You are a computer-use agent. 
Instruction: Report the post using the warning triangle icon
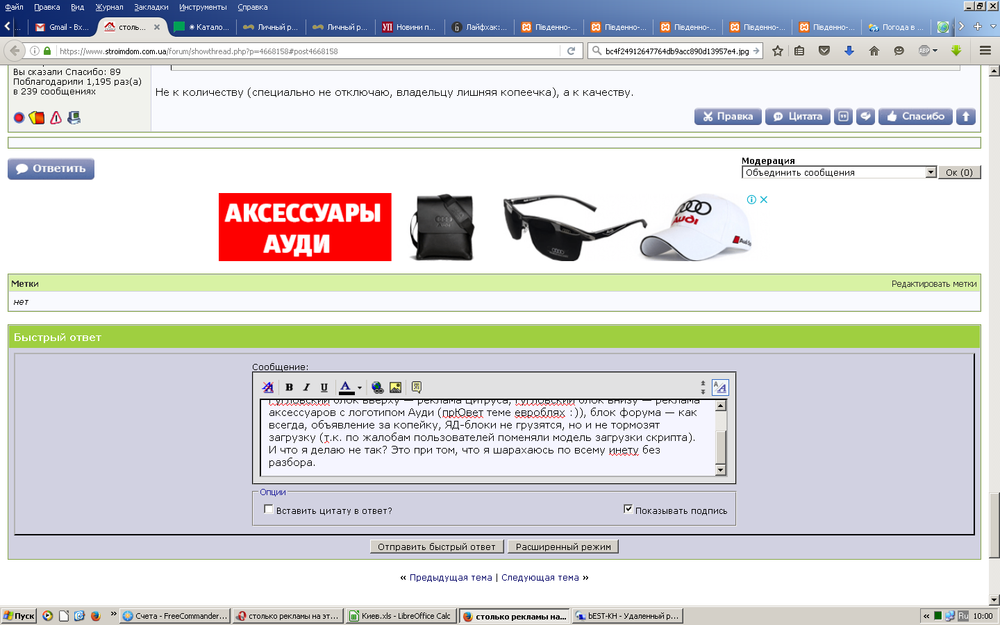click(55, 117)
